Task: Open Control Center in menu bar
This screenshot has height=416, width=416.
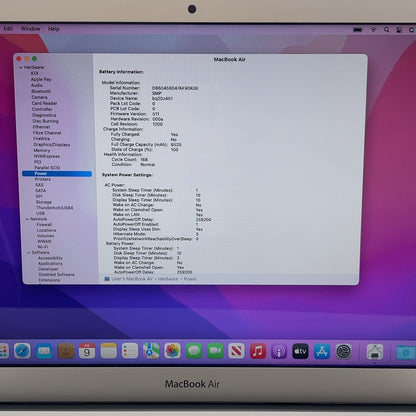Action: 399,30
